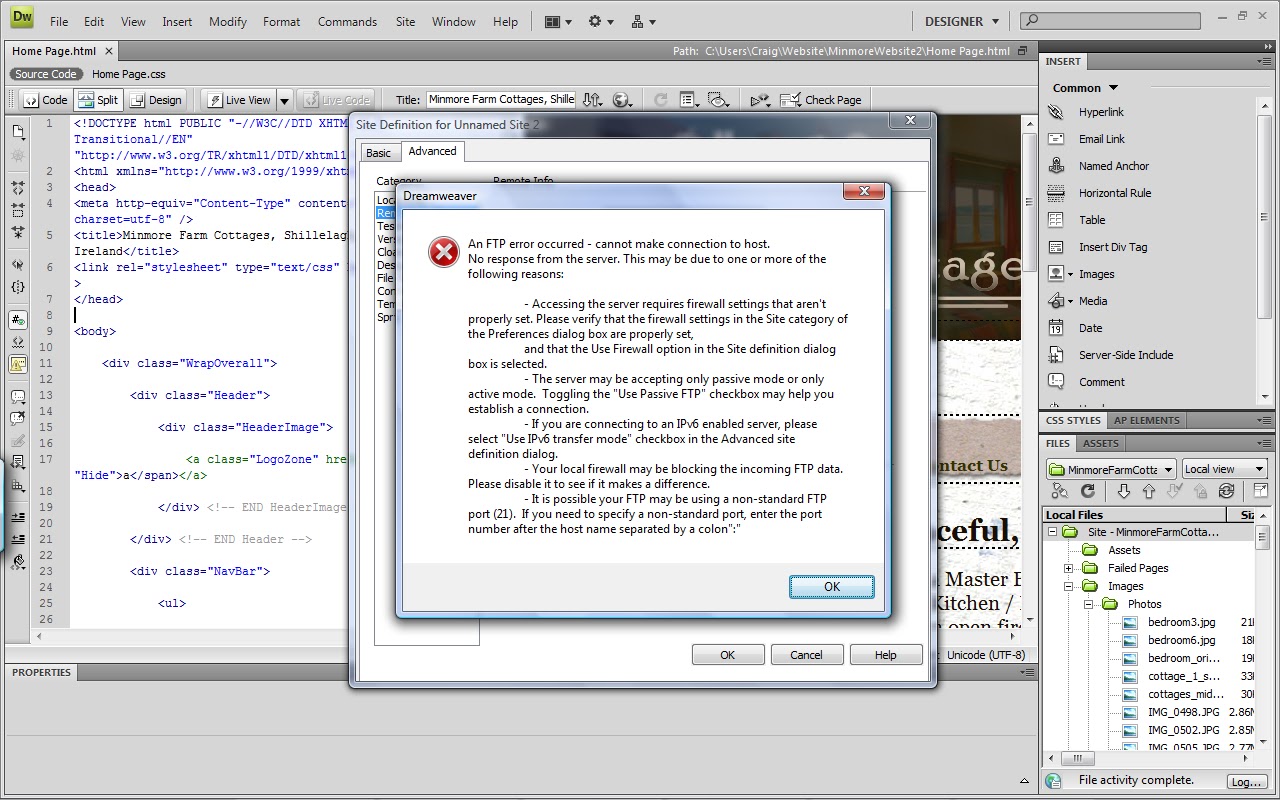Toggle Live View
Screen dimensions: 1280x800
[238, 100]
